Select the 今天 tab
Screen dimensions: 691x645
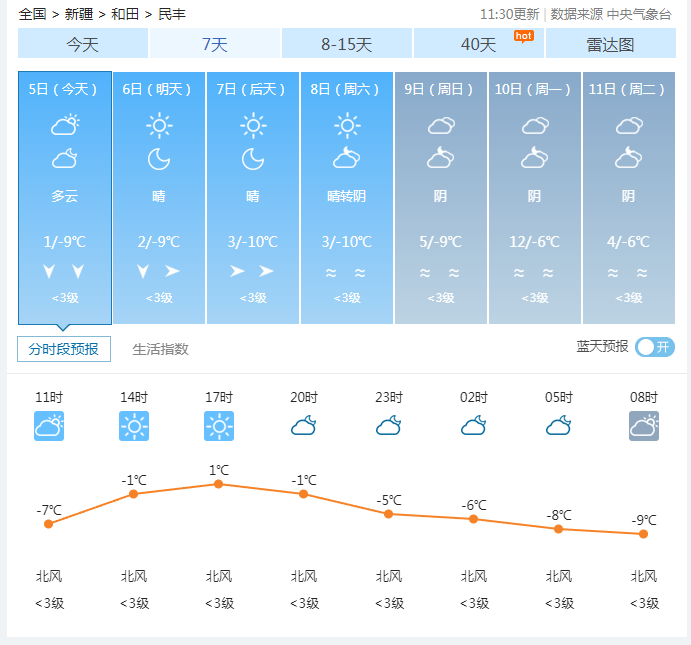(x=83, y=44)
